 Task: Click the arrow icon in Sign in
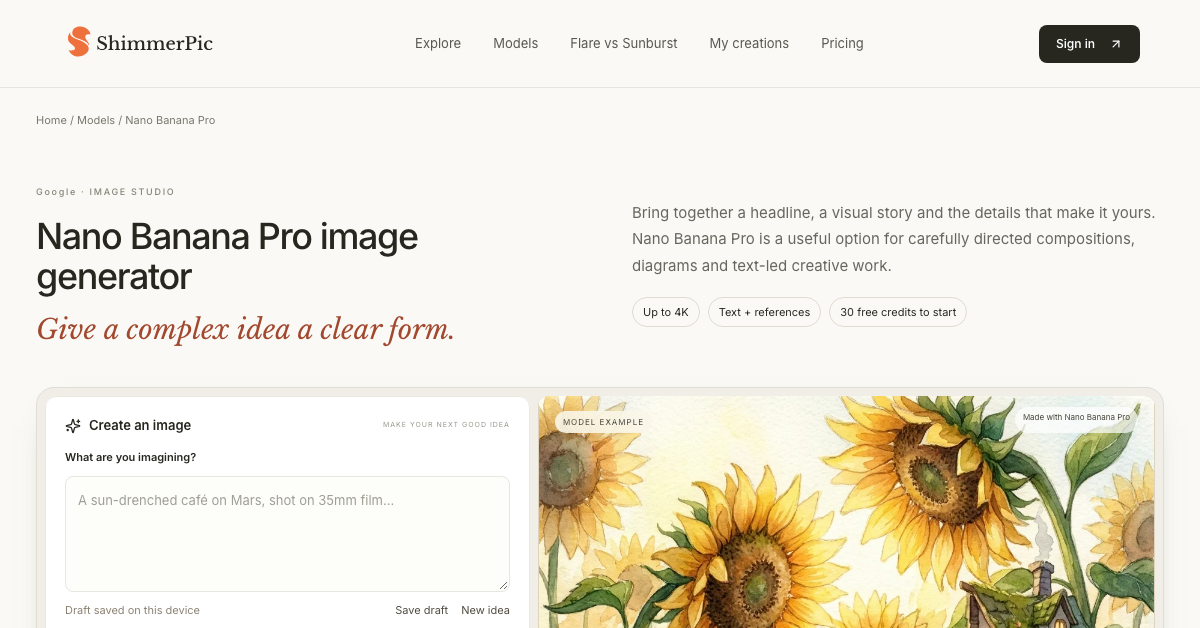click(x=1116, y=44)
